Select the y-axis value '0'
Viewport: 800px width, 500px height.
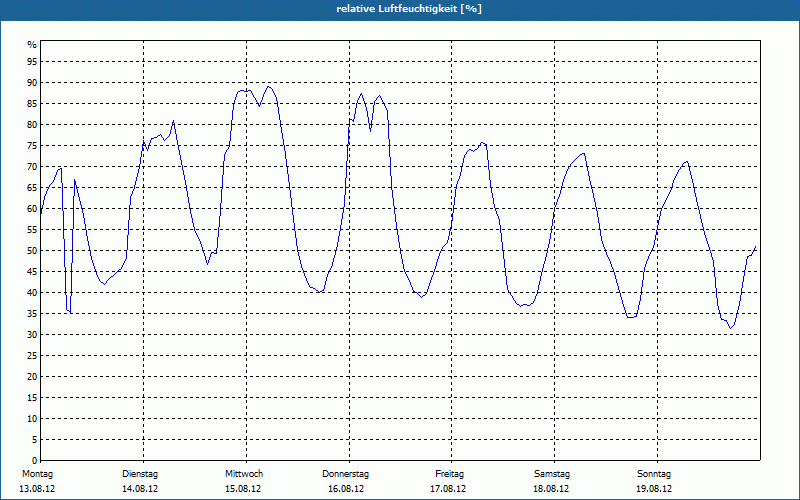tap(35, 460)
